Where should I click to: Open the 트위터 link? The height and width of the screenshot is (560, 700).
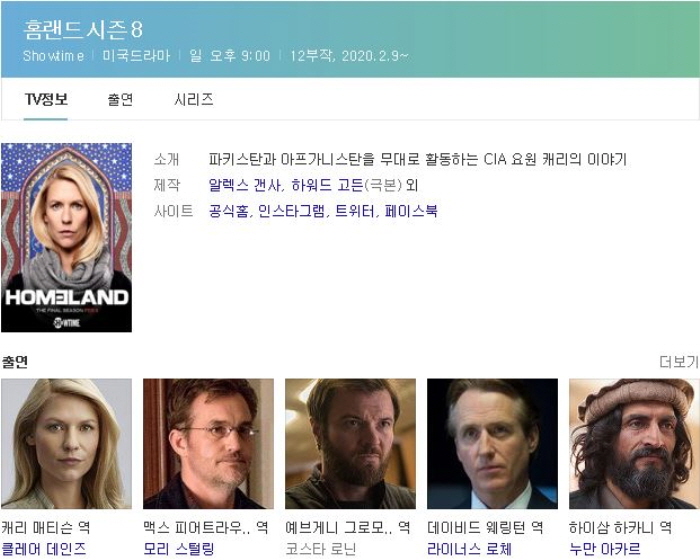pos(354,211)
